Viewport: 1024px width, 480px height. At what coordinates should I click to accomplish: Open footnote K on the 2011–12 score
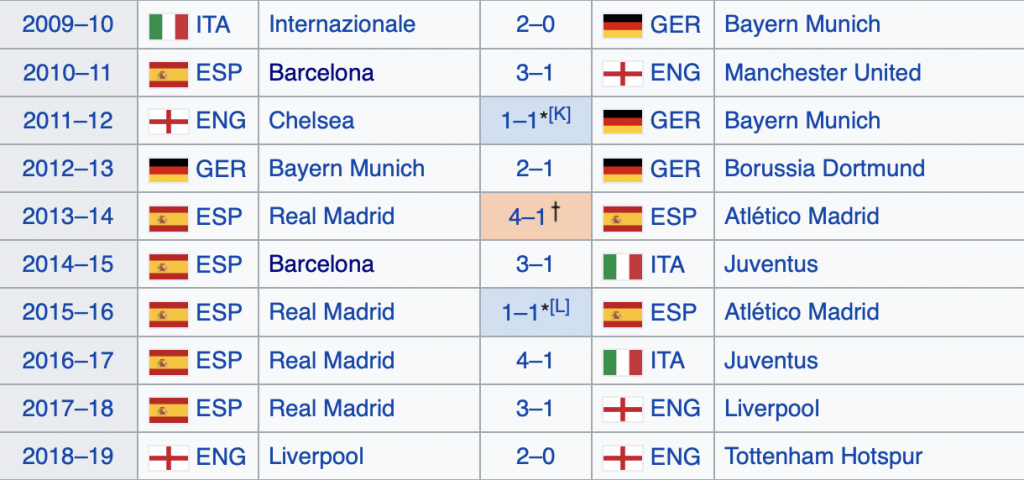point(560,114)
